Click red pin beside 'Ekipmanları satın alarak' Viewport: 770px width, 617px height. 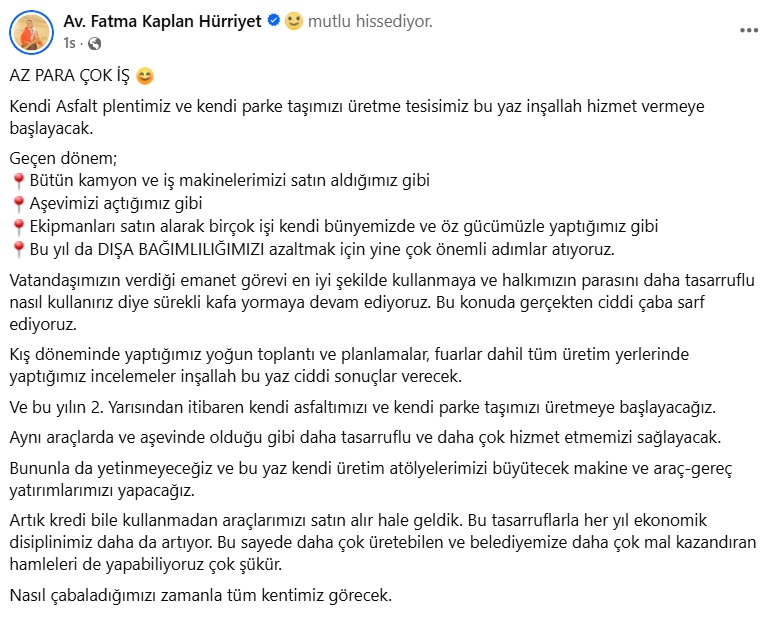[18, 227]
